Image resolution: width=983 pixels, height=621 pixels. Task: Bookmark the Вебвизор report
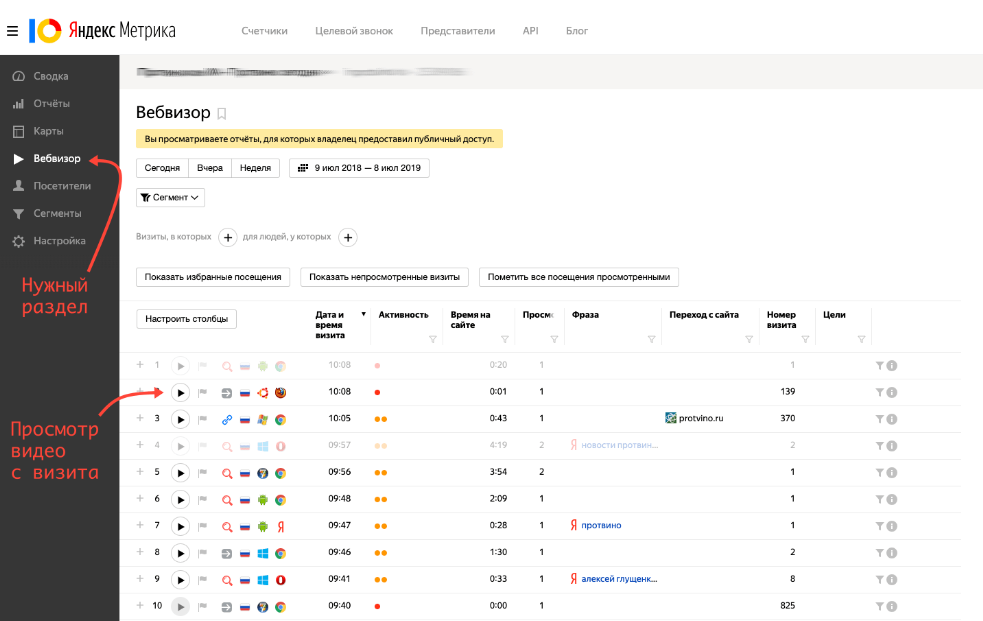click(221, 113)
